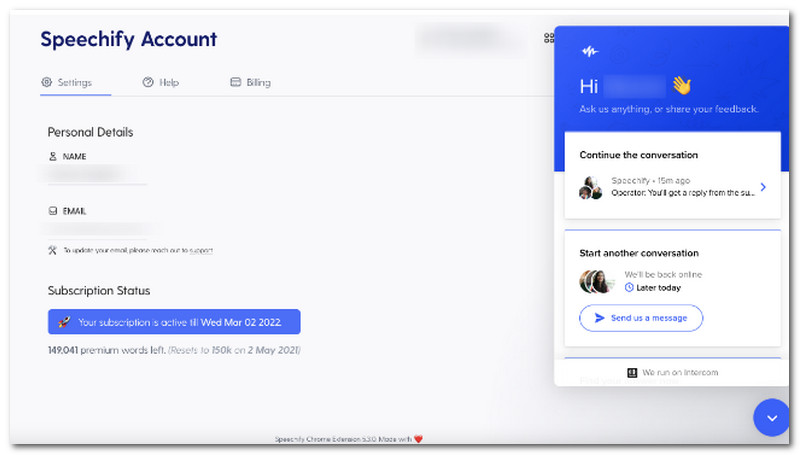Click the 'Personal Details' heading
The image size is (800, 455).
click(90, 132)
